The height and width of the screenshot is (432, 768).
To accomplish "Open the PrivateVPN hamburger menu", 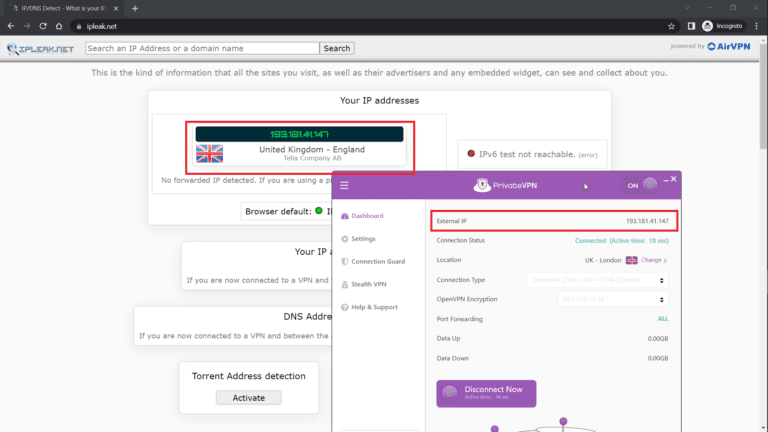I will [344, 185].
